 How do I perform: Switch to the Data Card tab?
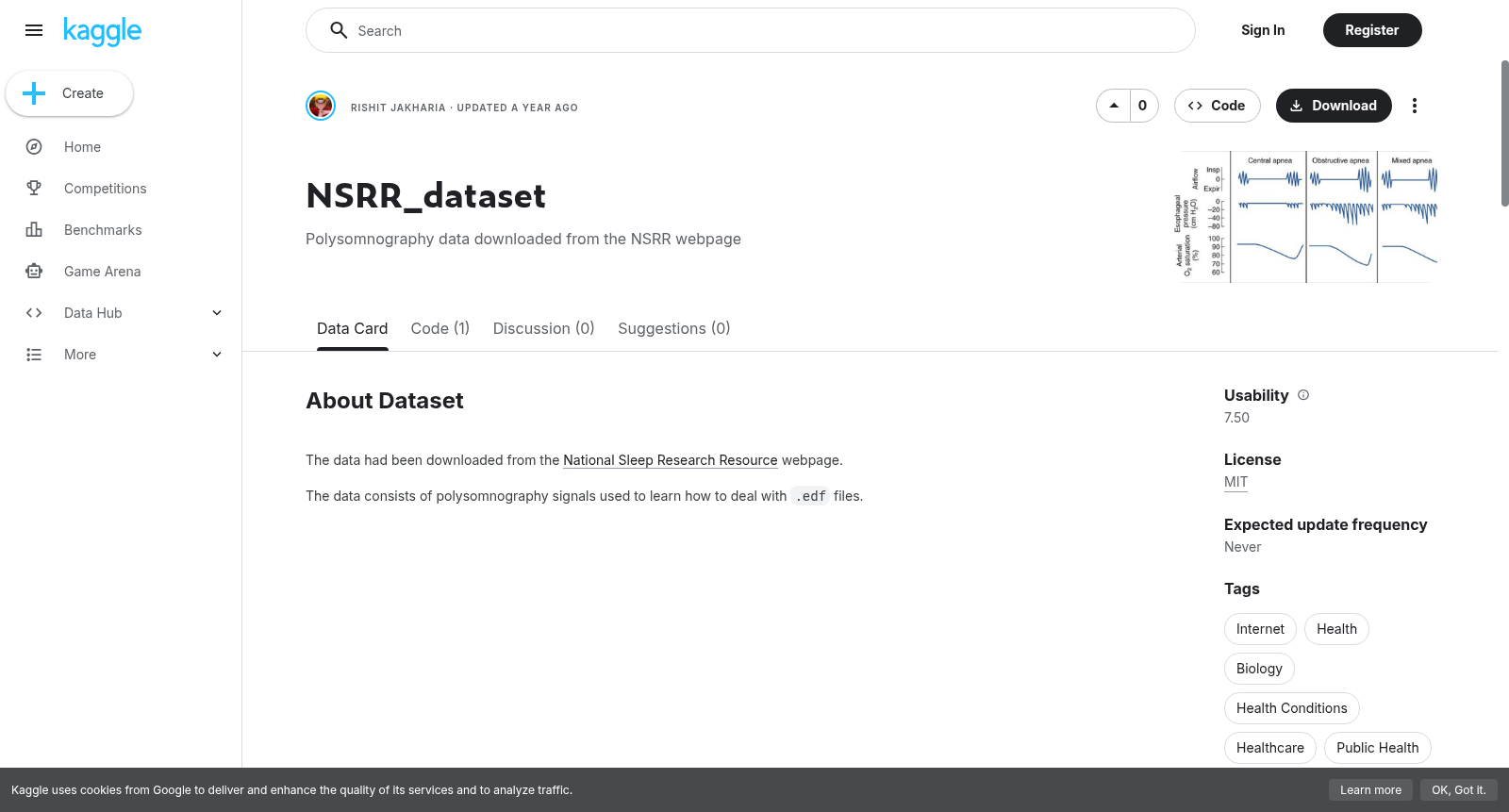pos(352,328)
